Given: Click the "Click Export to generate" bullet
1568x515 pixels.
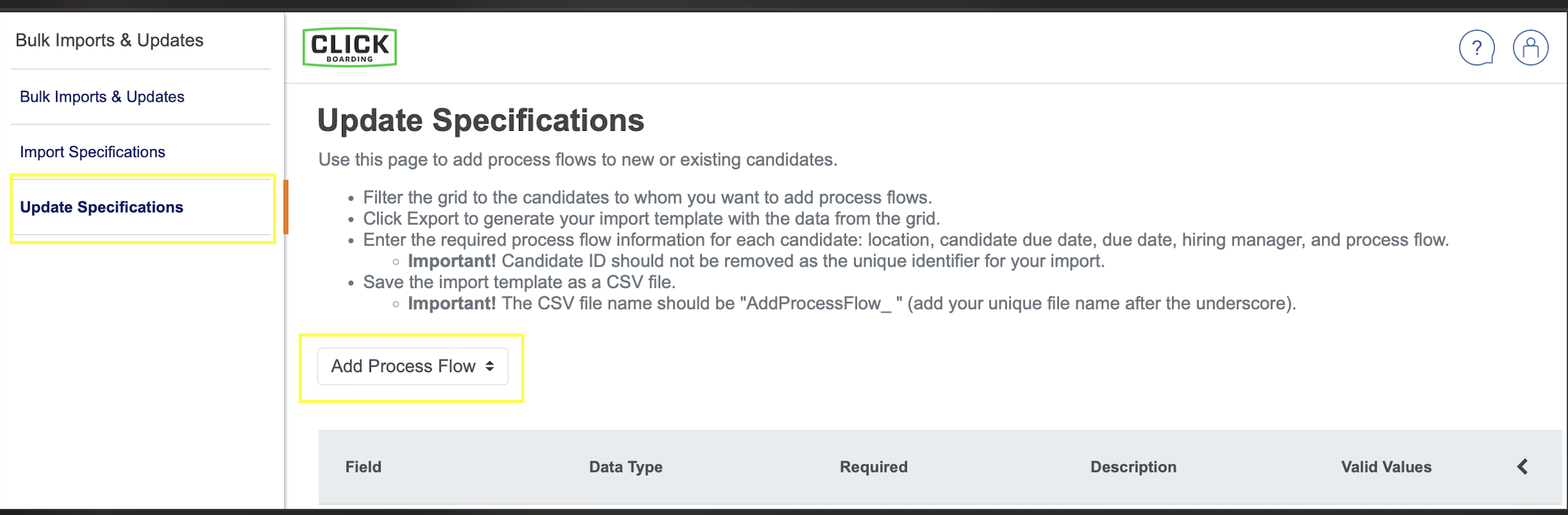Looking at the screenshot, I should coord(651,219).
